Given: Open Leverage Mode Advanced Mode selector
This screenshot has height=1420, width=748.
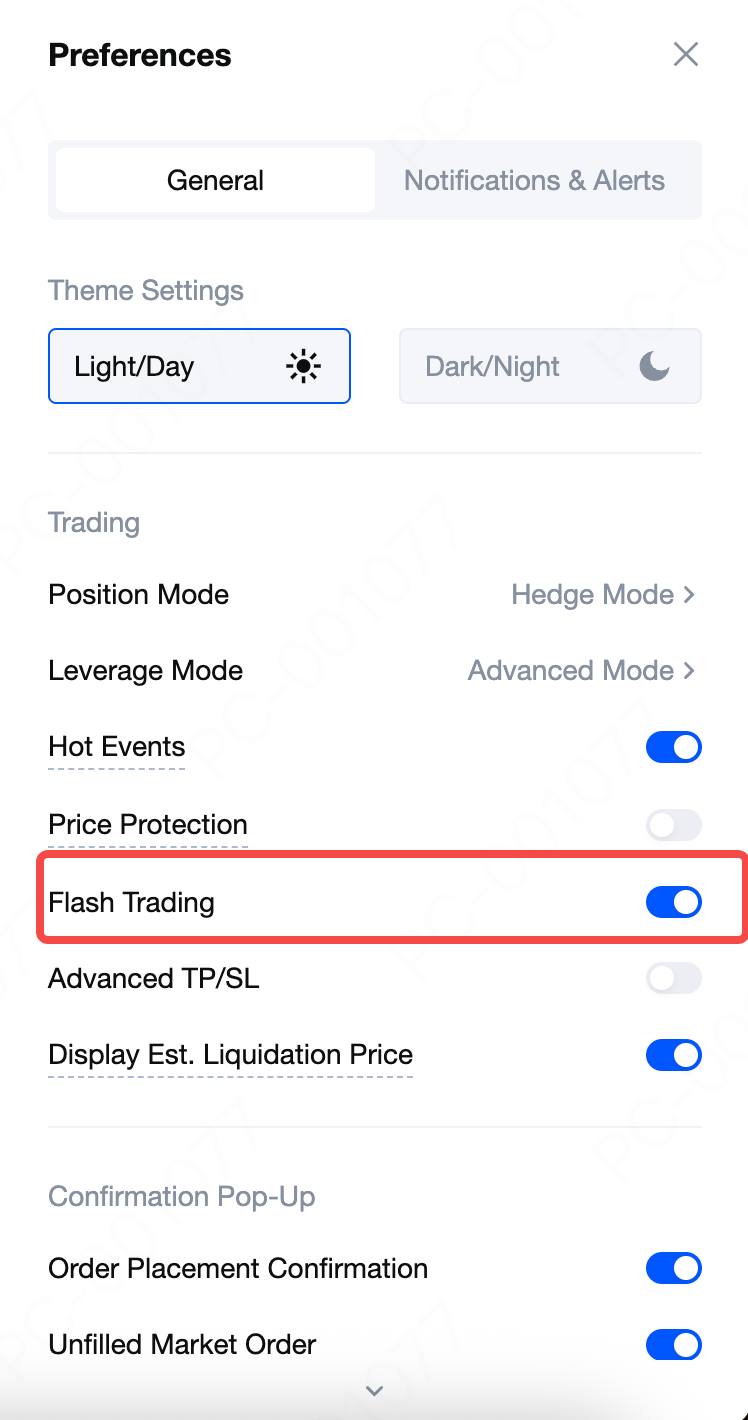Looking at the screenshot, I should (x=581, y=671).
